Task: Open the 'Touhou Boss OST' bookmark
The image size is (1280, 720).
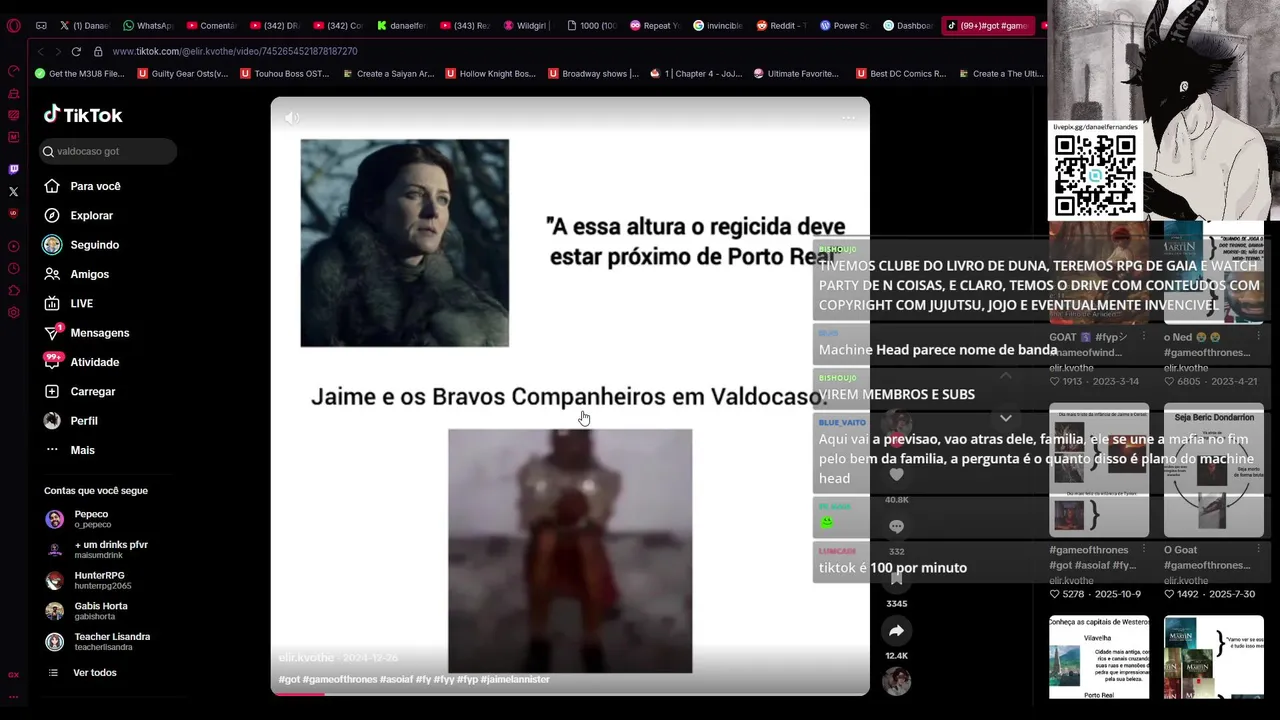Action: 285,73
